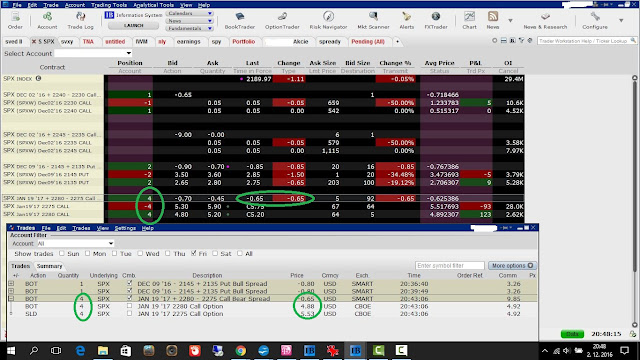Expand the arrow next to Configure
This screenshot has width=640, height=360.
pos(621,20)
